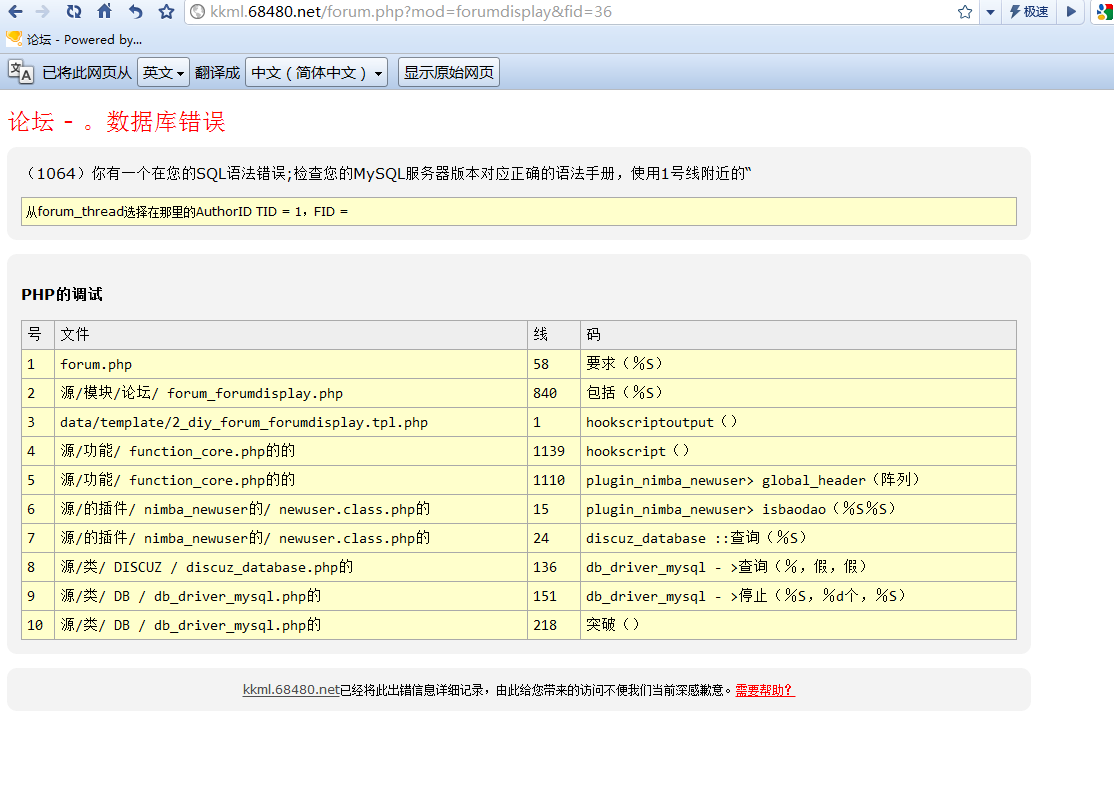Open the kkml.68480.net link in footer
Image resolution: width=1114 pixels, height=798 pixels.
point(291,689)
